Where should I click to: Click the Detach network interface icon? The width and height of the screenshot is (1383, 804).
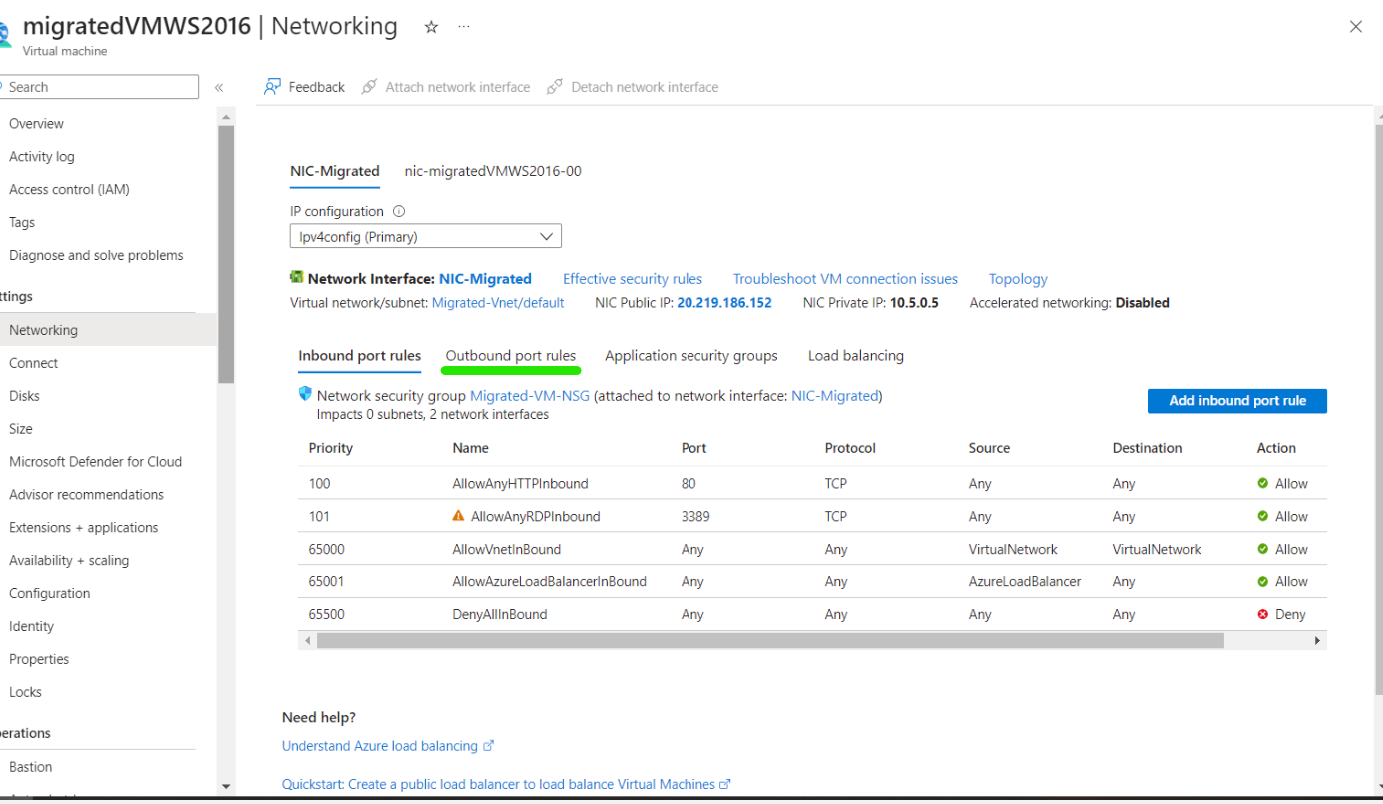coord(555,87)
